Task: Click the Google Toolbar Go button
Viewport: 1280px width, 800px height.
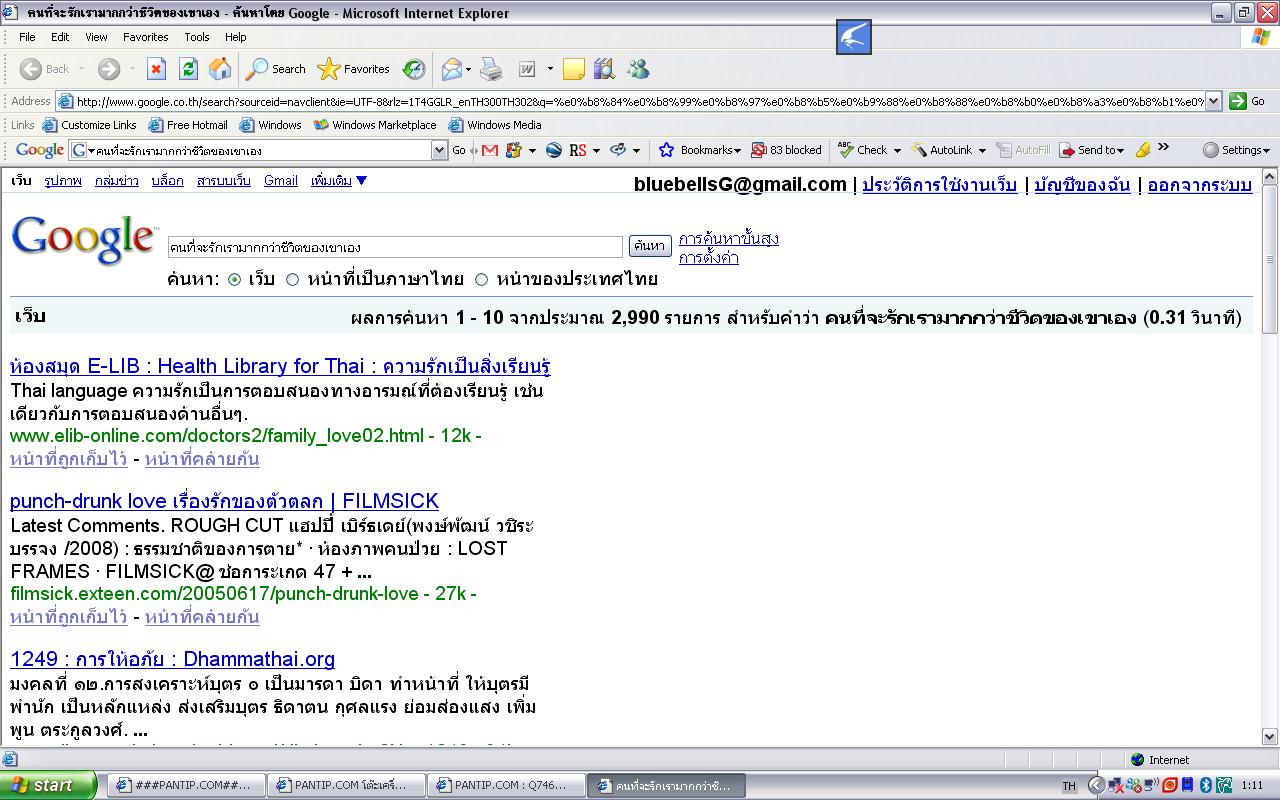Action: pos(459,150)
